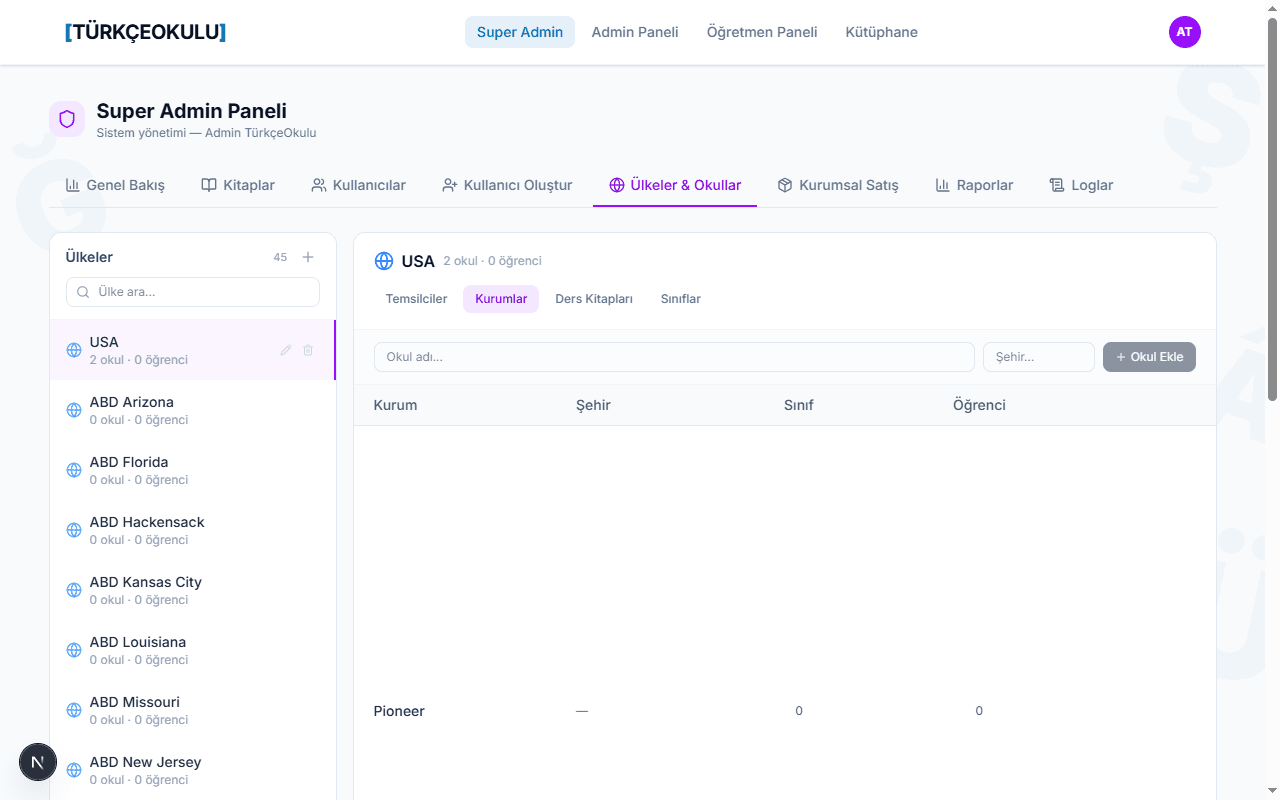
Task: Go to Öğretmen Paneli
Action: [762, 32]
